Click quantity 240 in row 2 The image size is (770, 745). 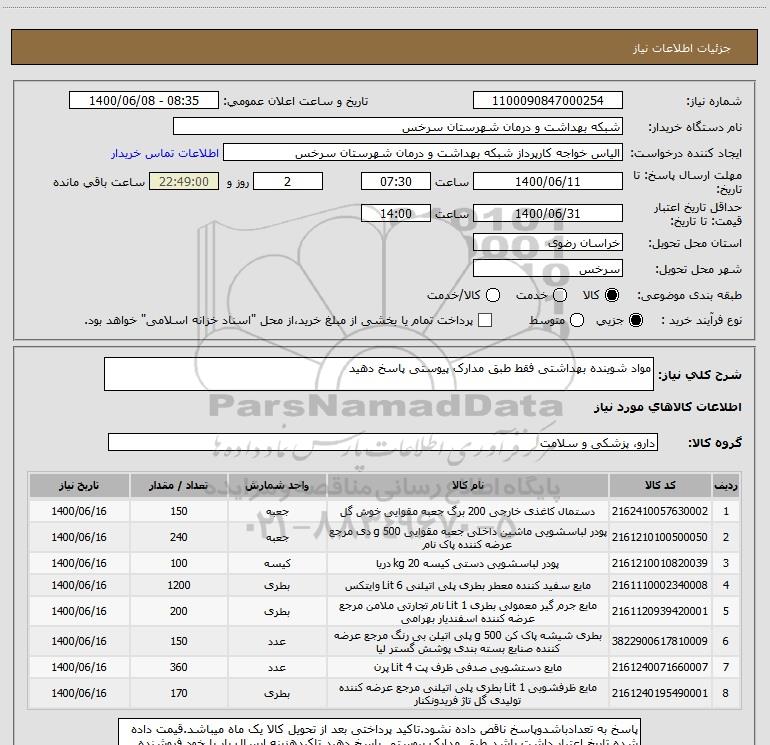point(179,537)
